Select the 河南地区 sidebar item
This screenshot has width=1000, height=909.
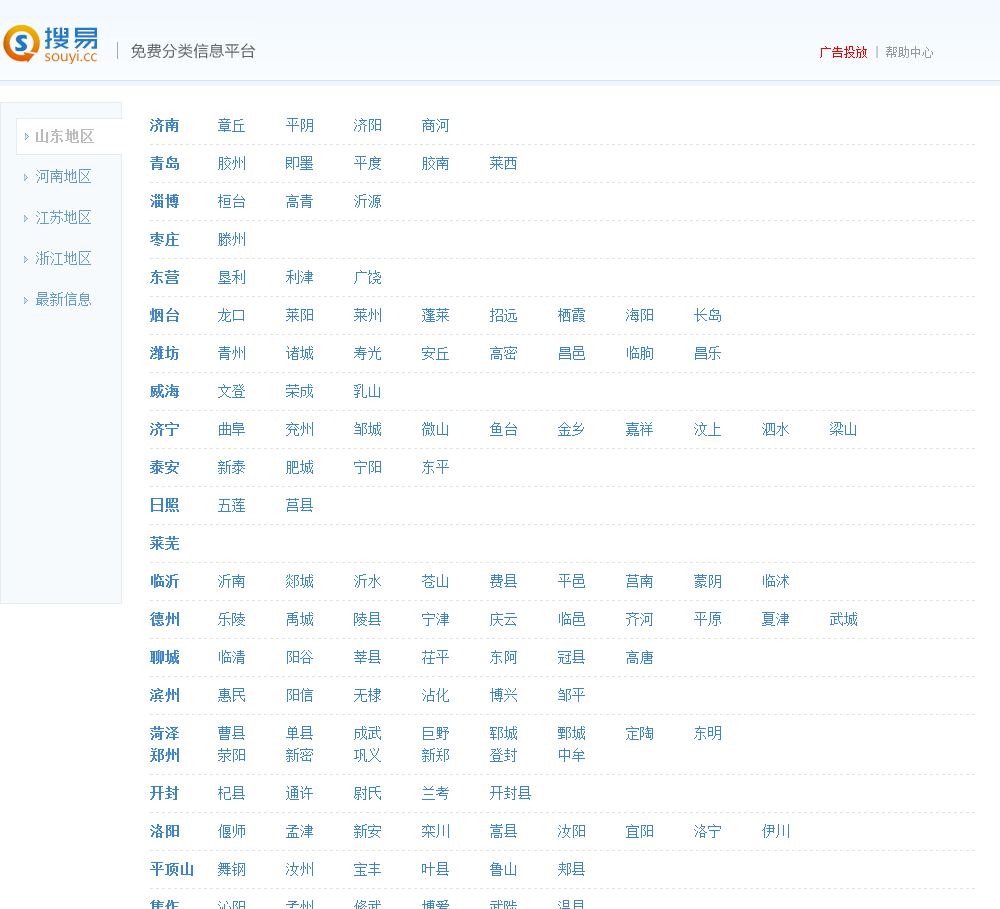click(x=63, y=177)
